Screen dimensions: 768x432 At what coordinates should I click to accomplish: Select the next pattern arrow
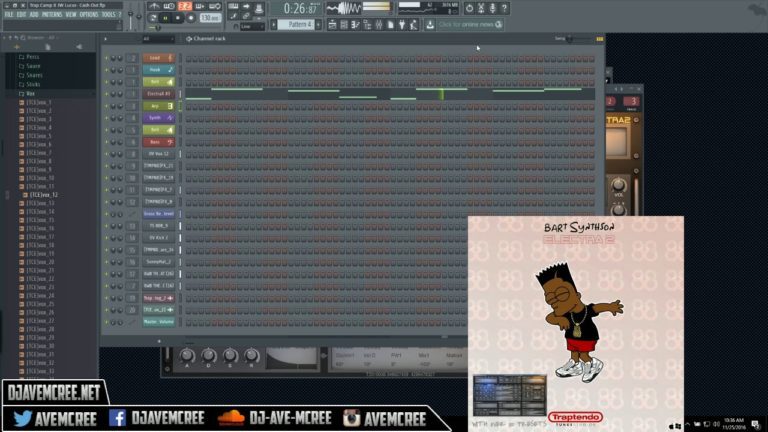(318, 24)
